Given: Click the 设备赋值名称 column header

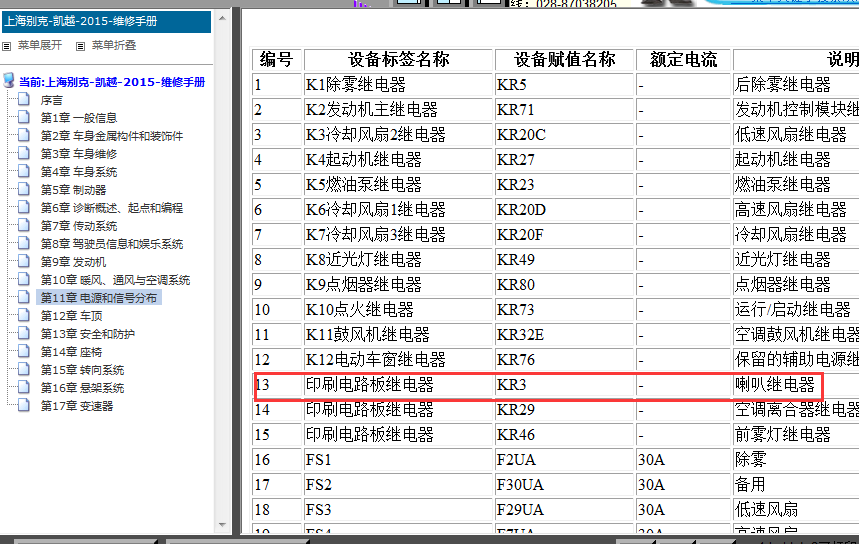Looking at the screenshot, I should tap(564, 60).
